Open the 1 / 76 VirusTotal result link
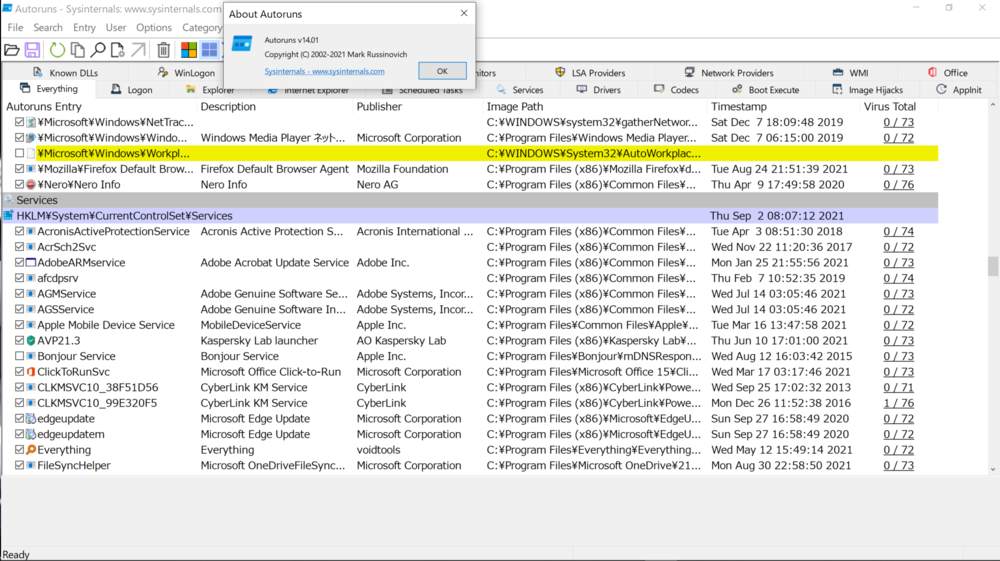Screen dimensions: 1000x561 tap(898, 403)
